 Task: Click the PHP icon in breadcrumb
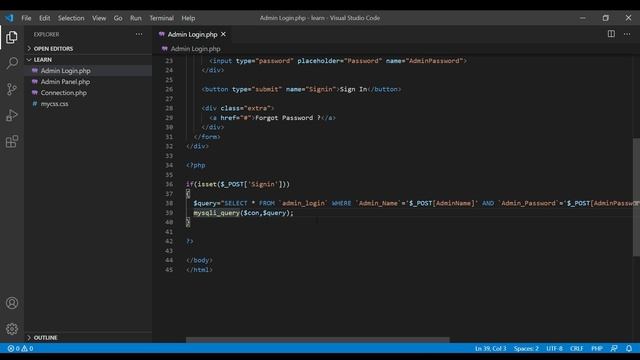click(x=164, y=49)
